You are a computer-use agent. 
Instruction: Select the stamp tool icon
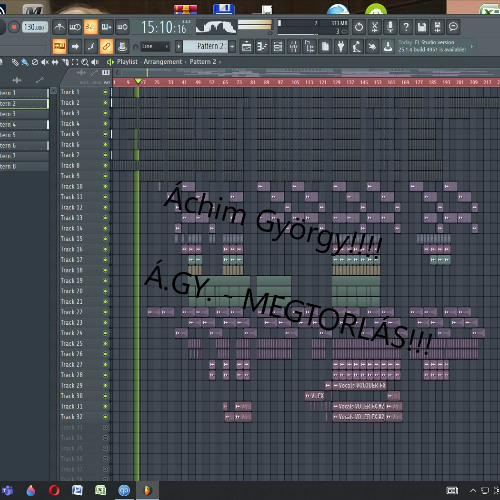(122, 46)
